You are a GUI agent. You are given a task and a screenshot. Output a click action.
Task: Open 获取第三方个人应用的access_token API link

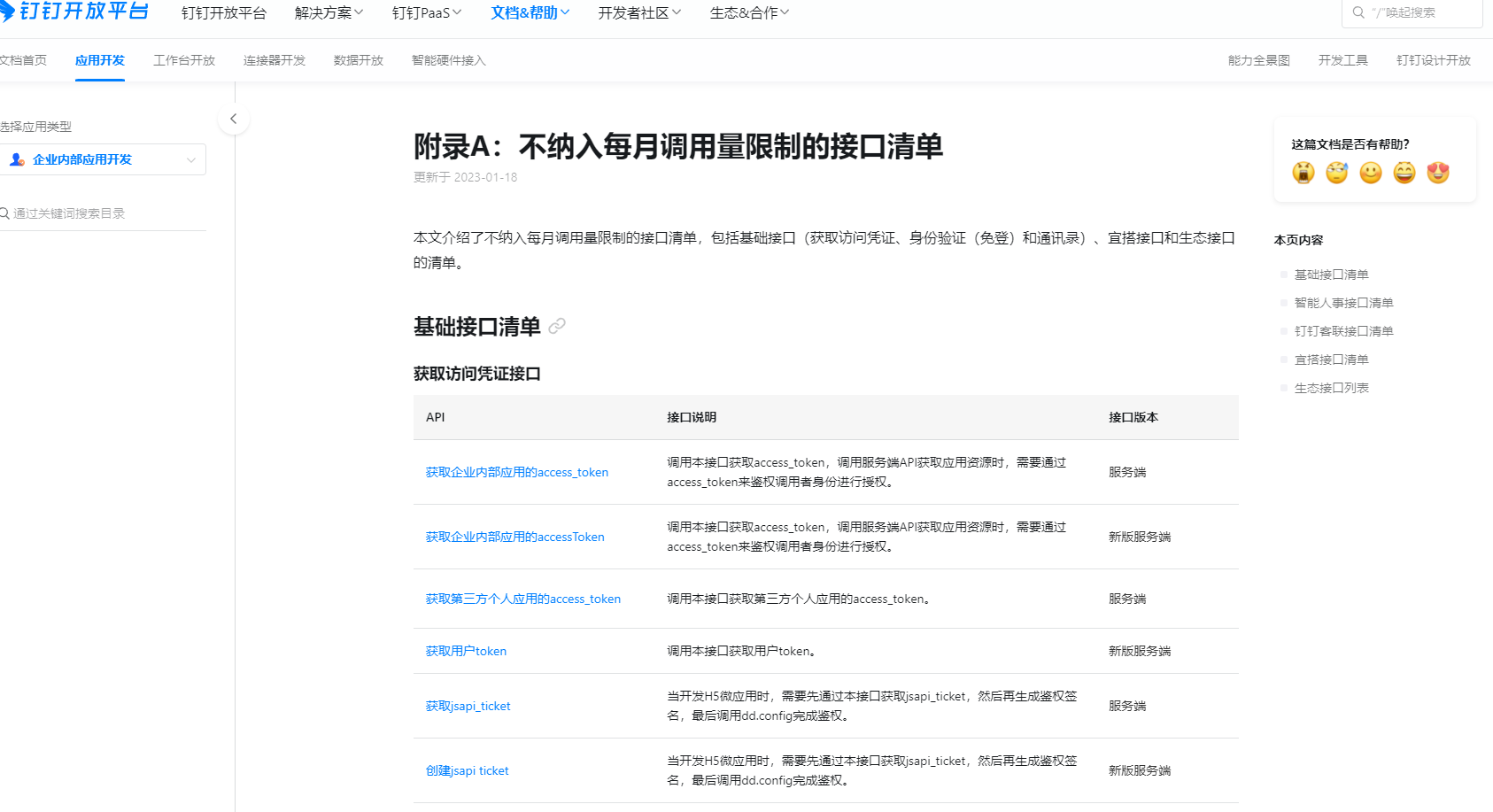(x=523, y=599)
